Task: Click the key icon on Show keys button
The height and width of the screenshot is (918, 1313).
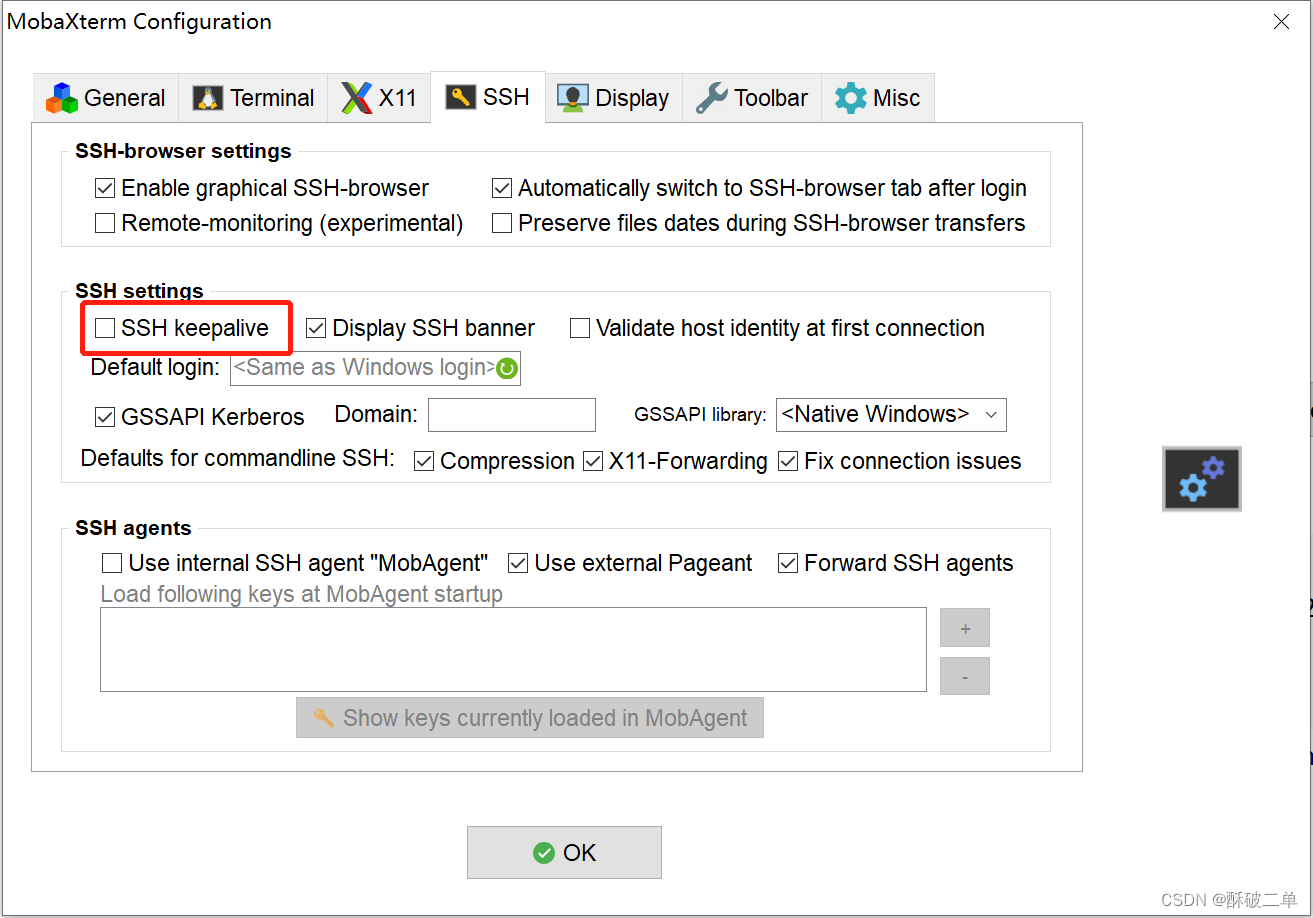Action: pos(323,718)
